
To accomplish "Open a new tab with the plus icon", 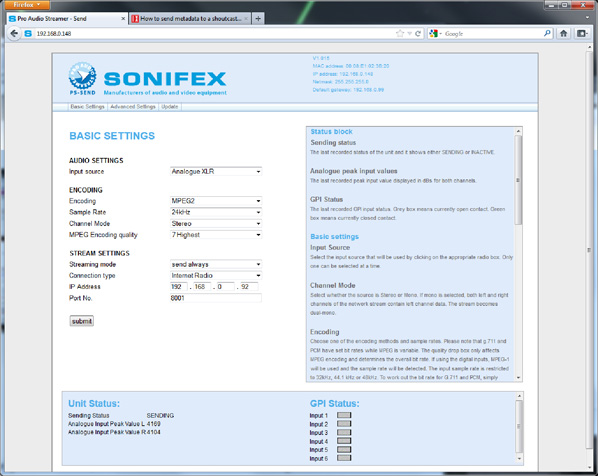I will 258,18.
